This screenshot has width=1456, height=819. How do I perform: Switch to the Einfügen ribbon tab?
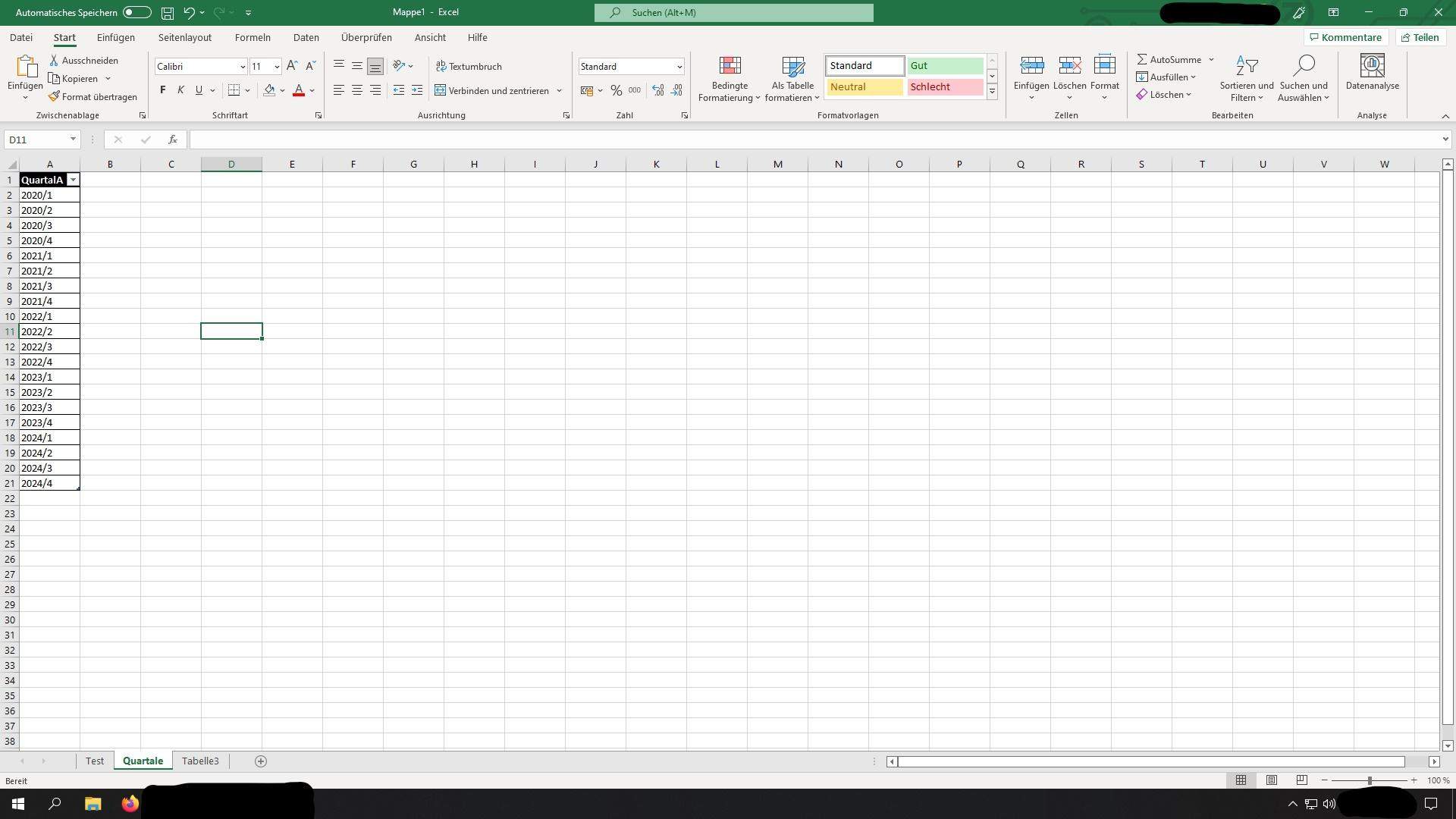116,37
